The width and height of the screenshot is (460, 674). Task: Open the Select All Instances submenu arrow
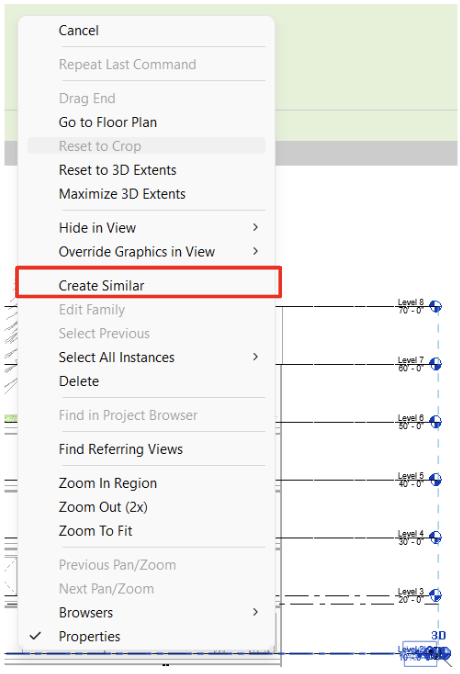pos(255,357)
